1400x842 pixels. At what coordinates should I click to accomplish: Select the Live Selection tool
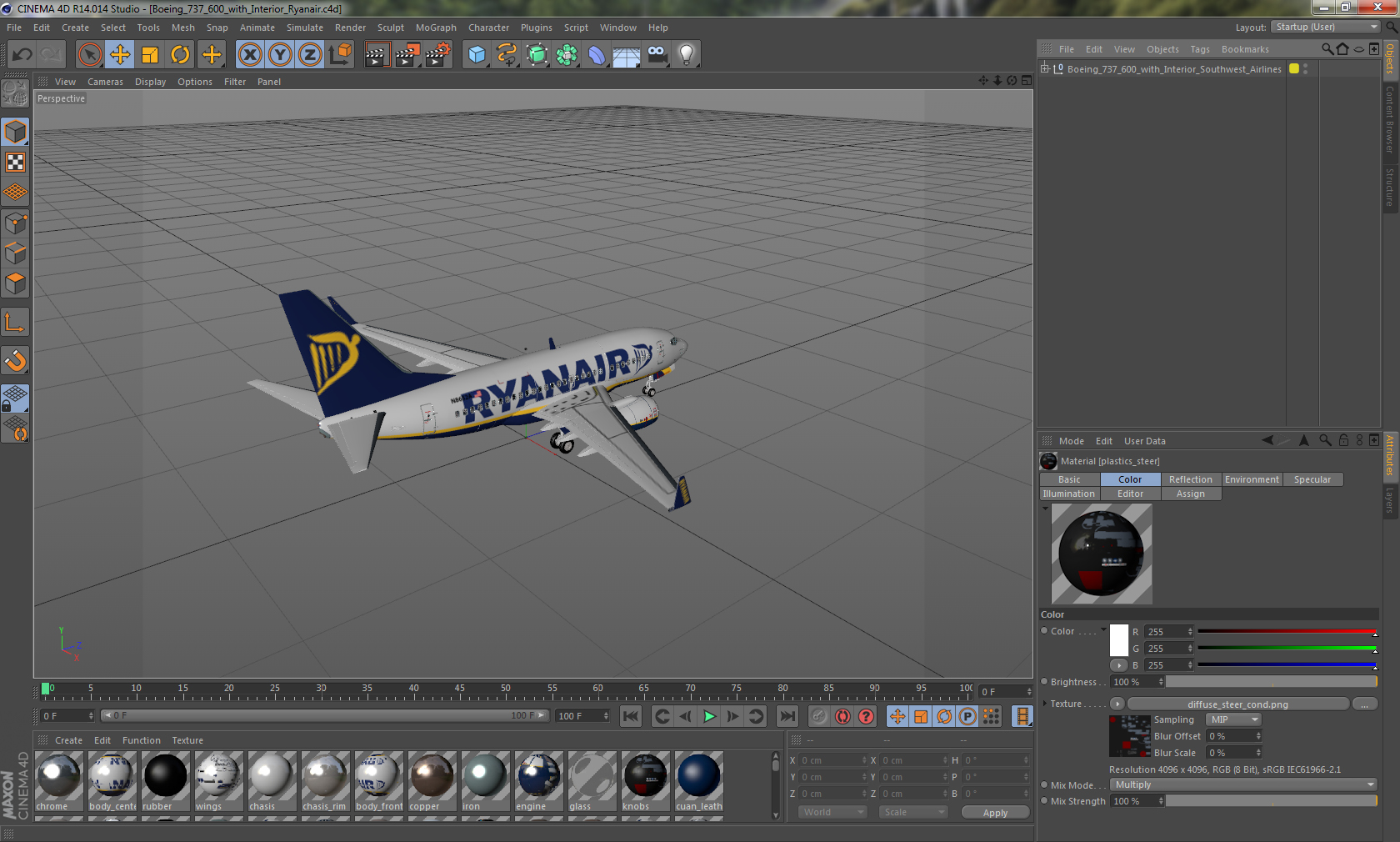[90, 55]
